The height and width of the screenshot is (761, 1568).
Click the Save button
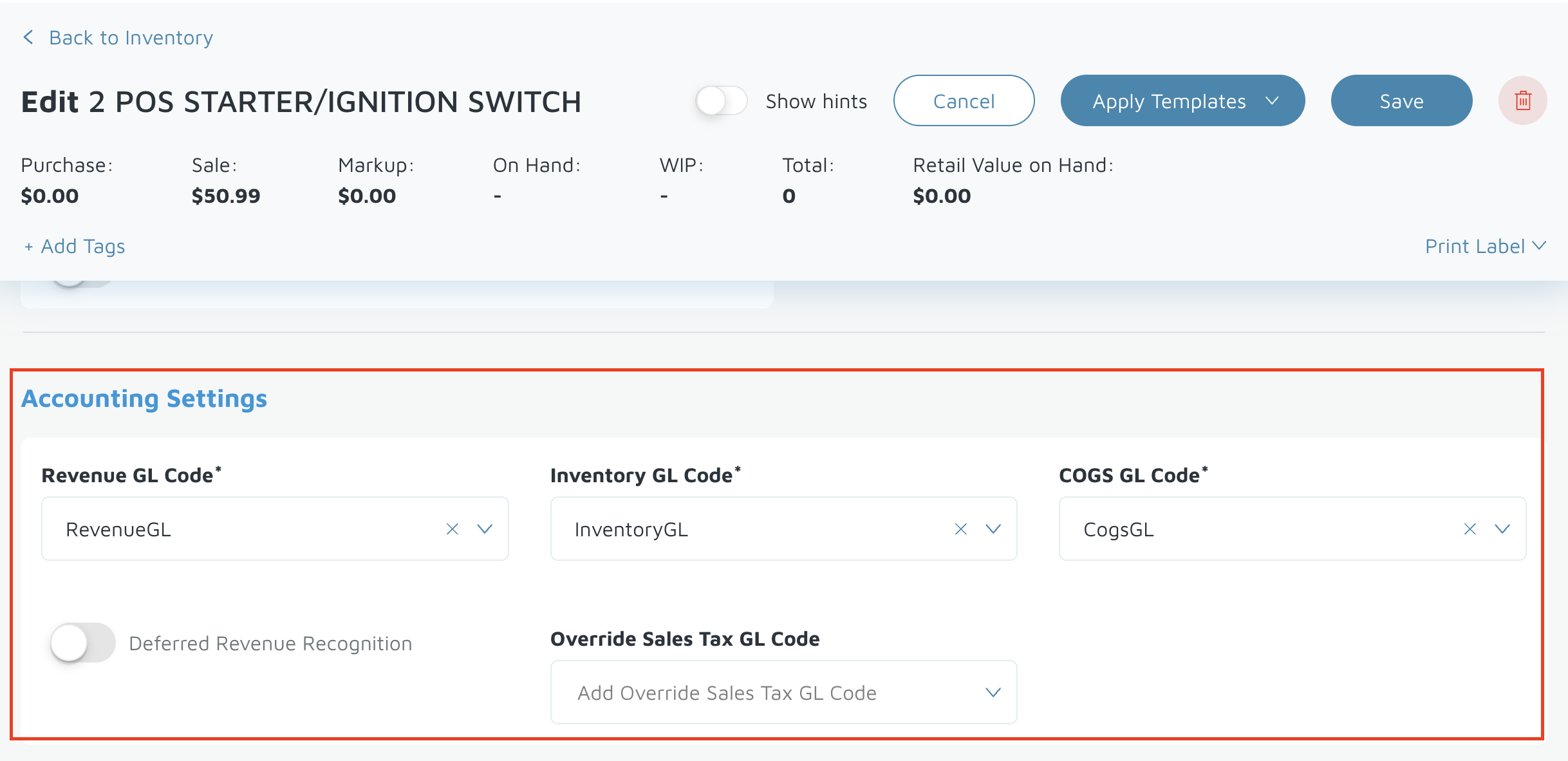[1401, 101]
